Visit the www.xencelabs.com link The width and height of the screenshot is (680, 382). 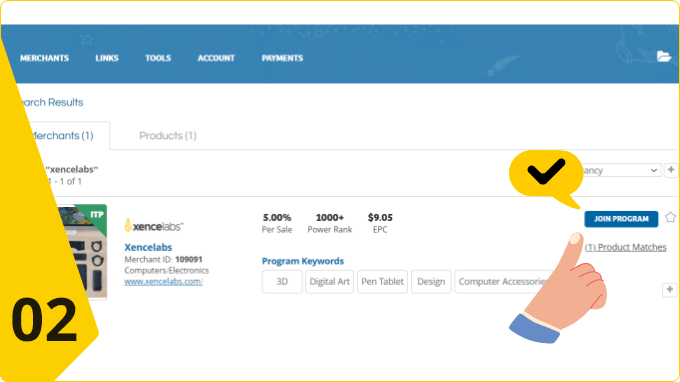[x=163, y=281]
